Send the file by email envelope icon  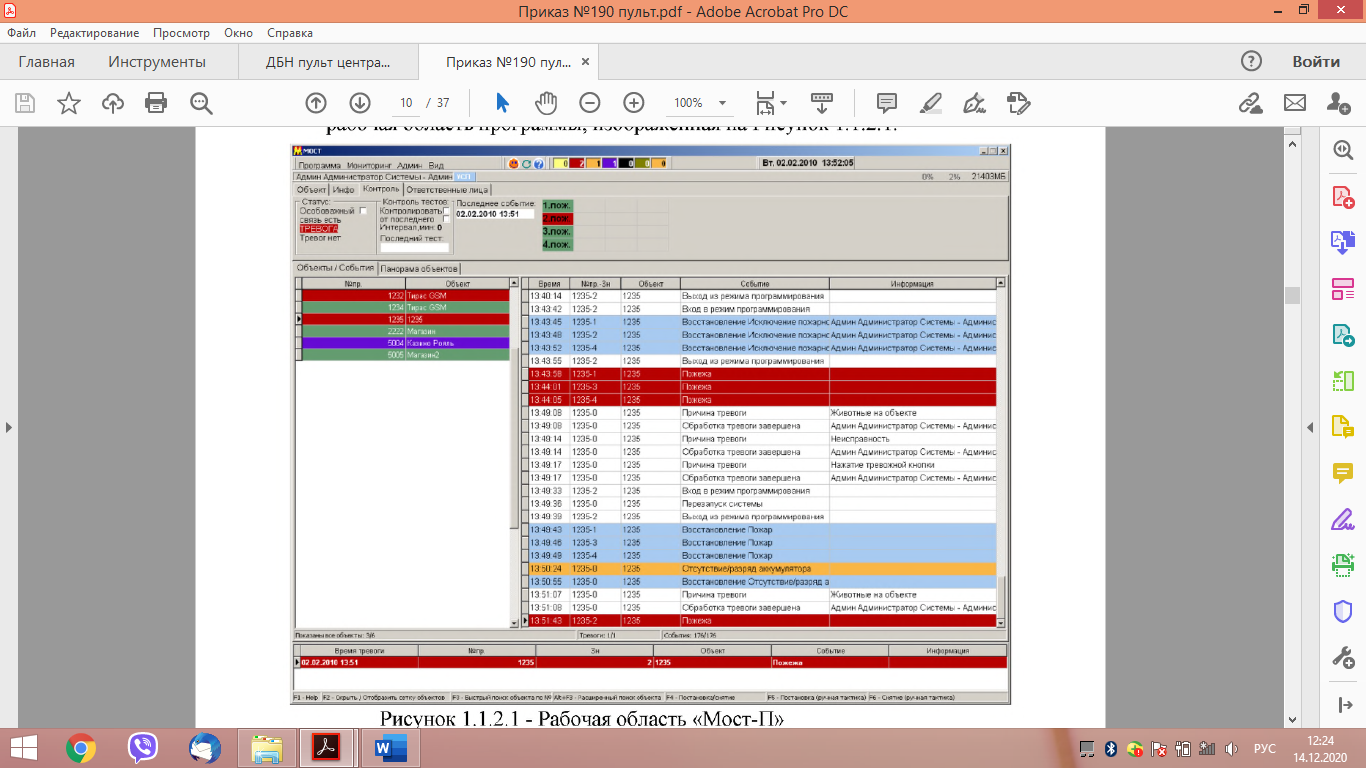pos(1294,102)
